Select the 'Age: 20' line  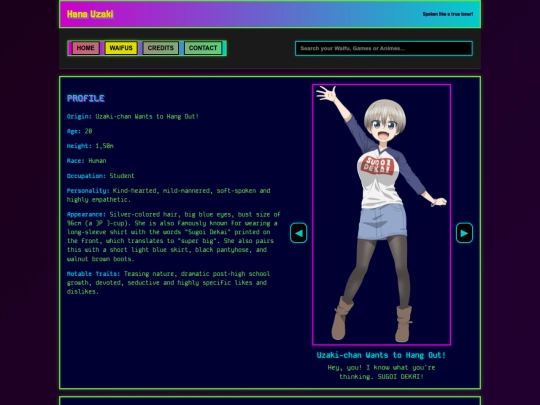pyautogui.click(x=80, y=131)
